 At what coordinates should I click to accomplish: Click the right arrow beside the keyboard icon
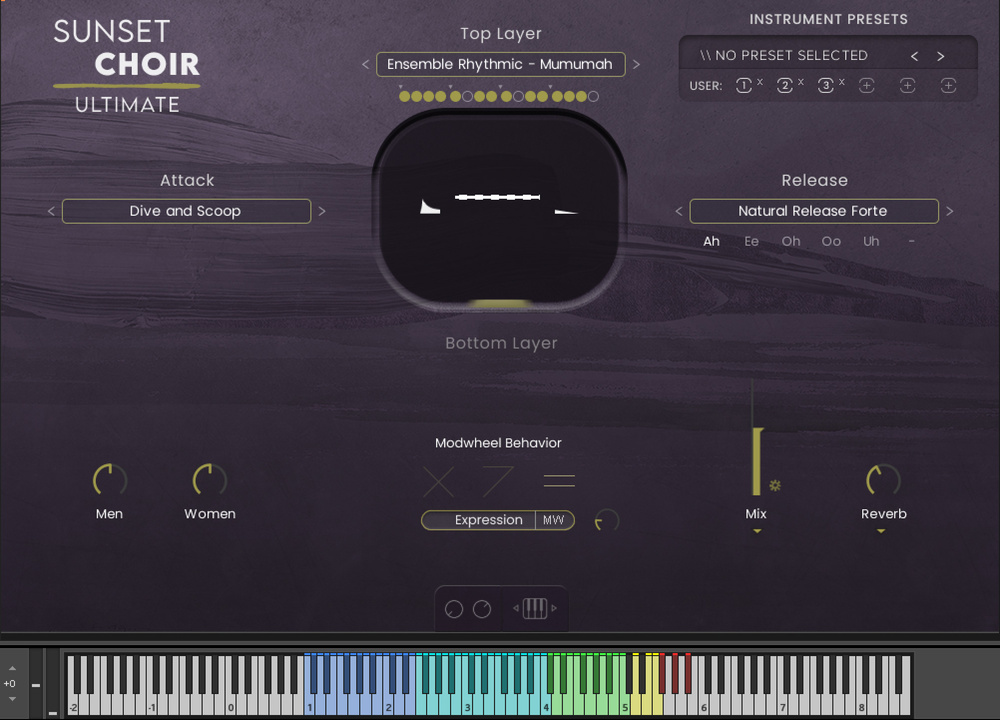554,608
